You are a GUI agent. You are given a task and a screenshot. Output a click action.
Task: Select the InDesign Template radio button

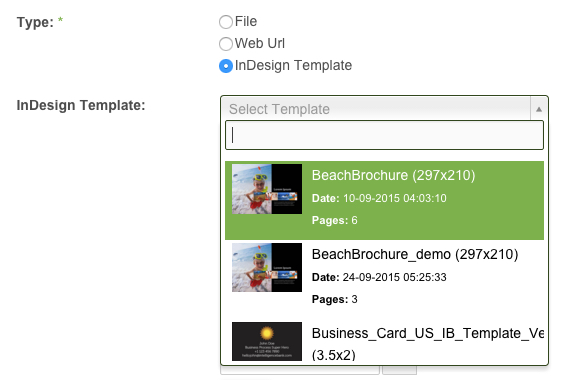pos(226,66)
